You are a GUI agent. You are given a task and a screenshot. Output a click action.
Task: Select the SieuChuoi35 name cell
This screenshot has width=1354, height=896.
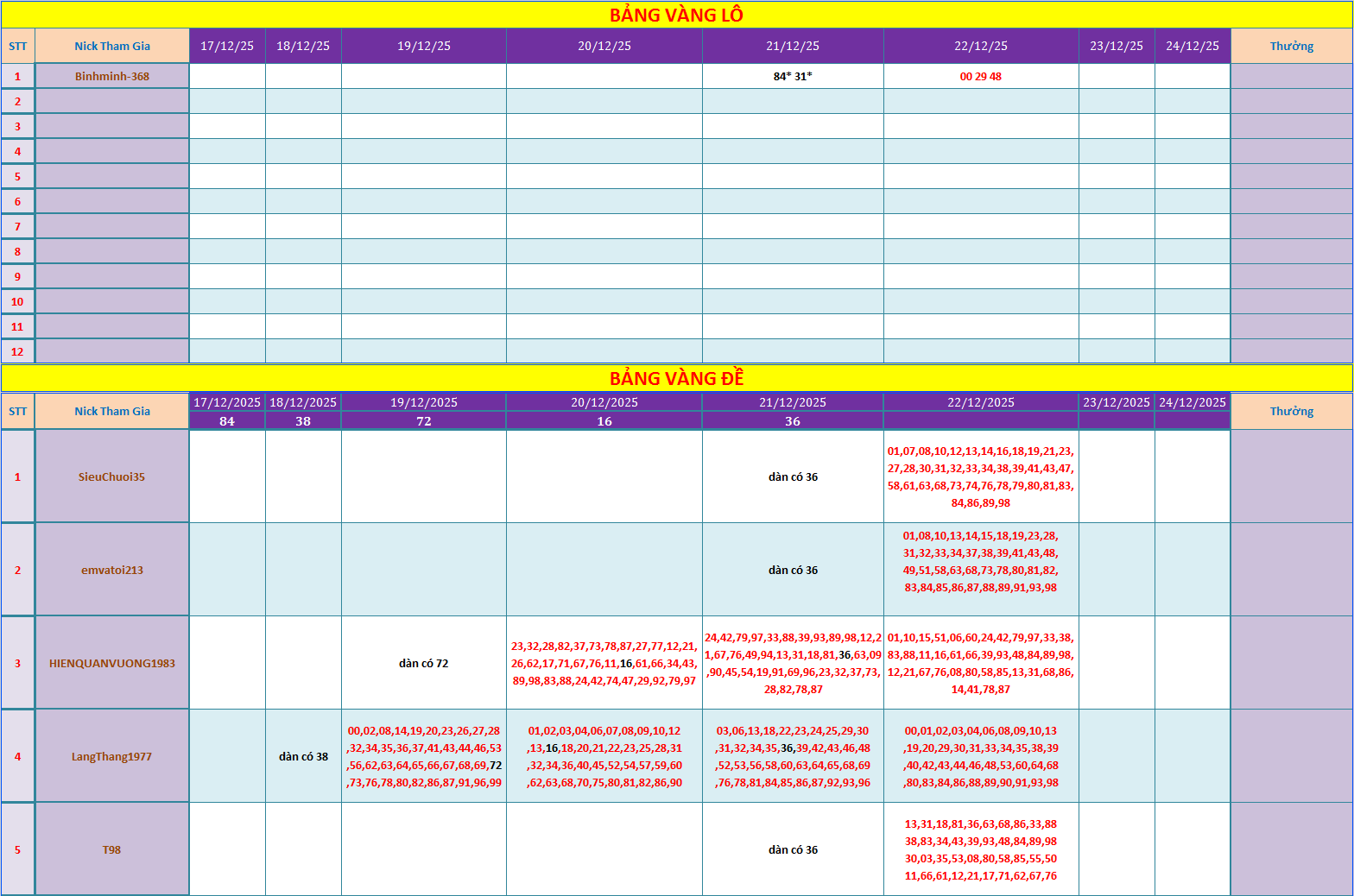(112, 476)
